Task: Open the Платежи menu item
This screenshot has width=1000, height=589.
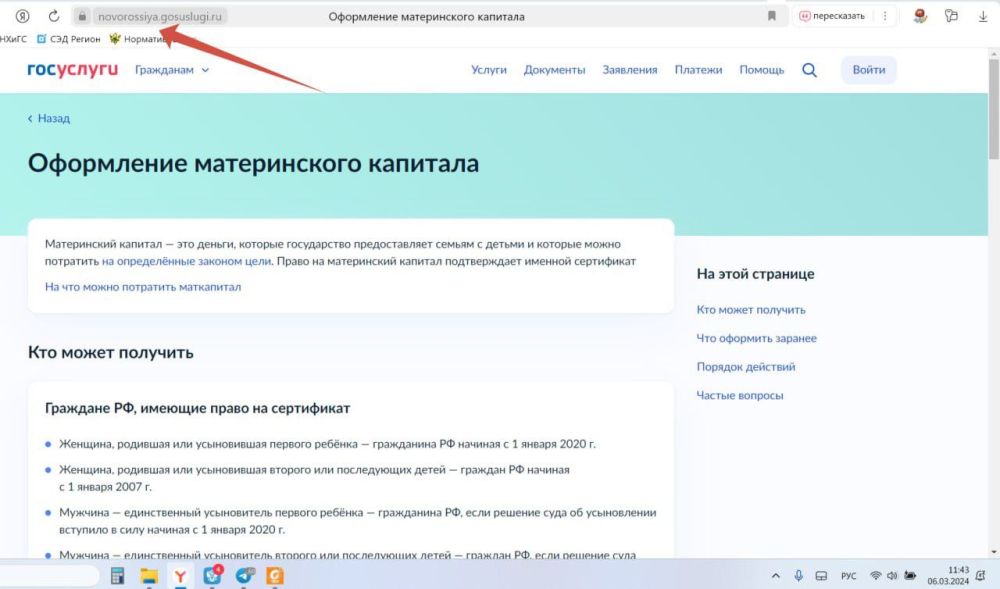Action: coord(698,70)
